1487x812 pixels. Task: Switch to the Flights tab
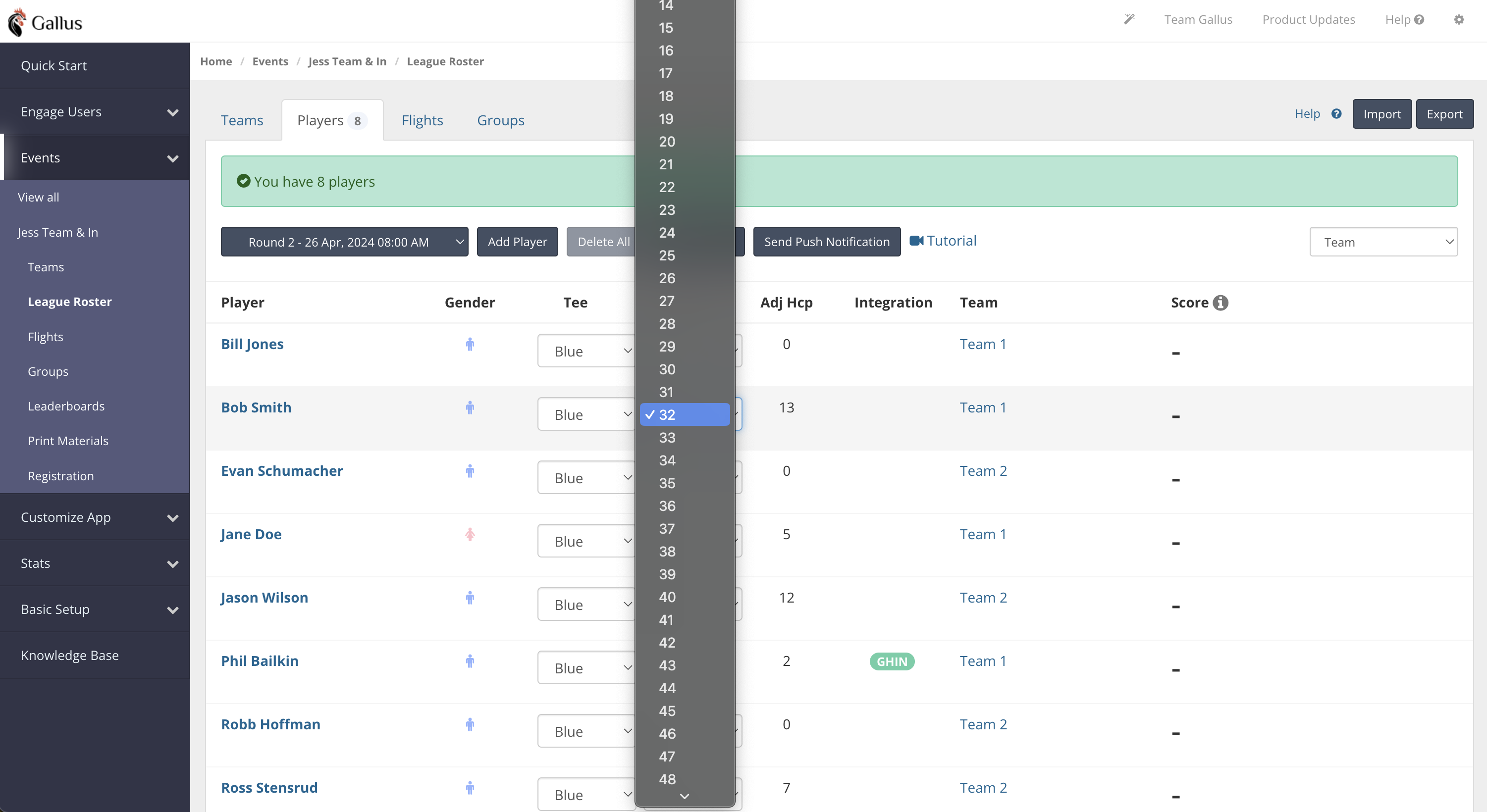click(x=422, y=120)
